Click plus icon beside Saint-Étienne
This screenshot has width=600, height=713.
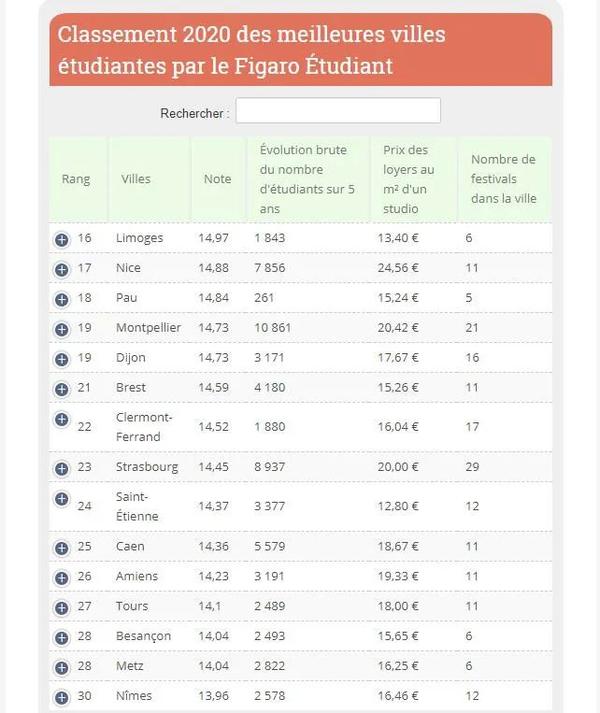[x=61, y=497]
